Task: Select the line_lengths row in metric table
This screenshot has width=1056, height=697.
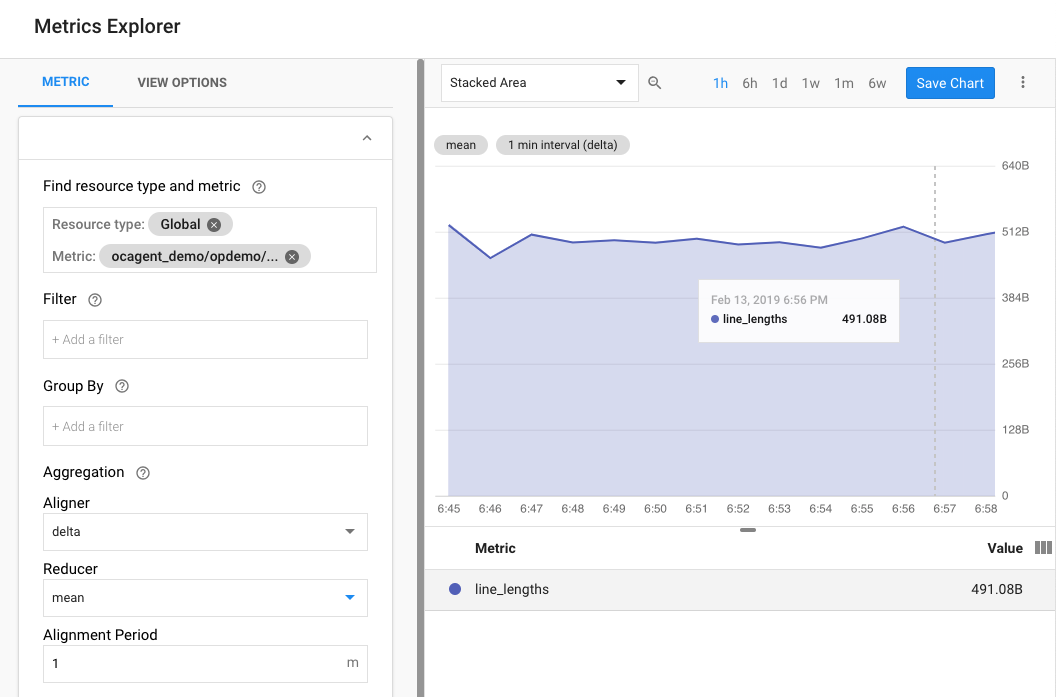Action: pyautogui.click(x=739, y=590)
